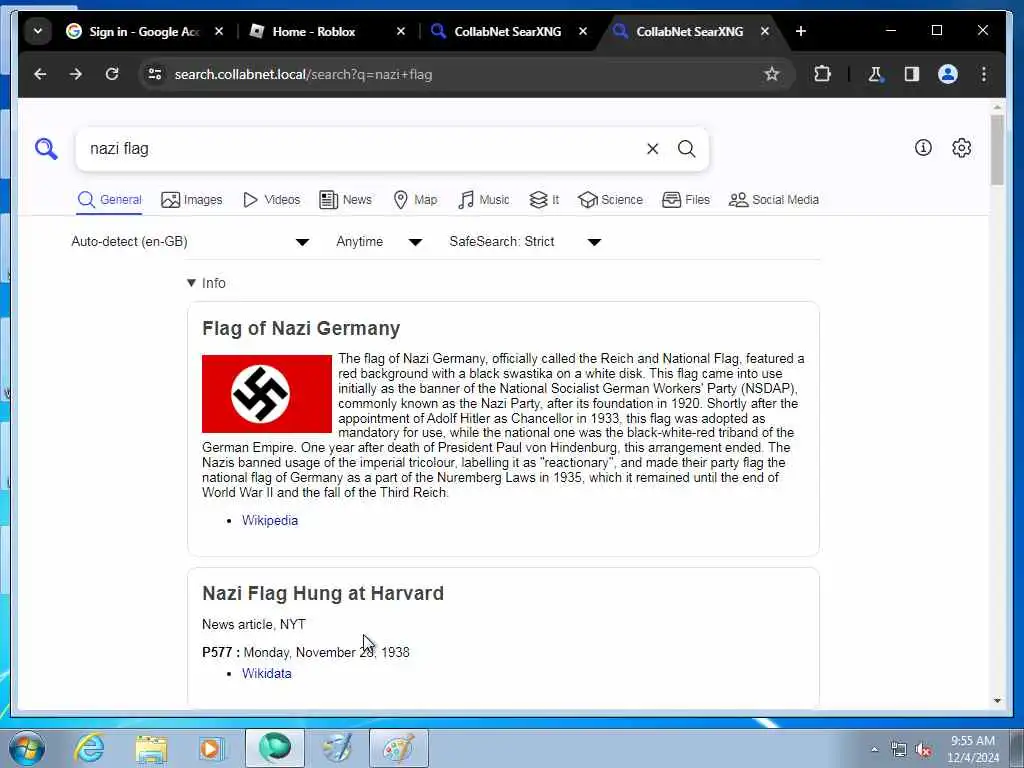Open a new tab with plus
Viewport: 1024px width, 768px height.
pyautogui.click(x=801, y=31)
